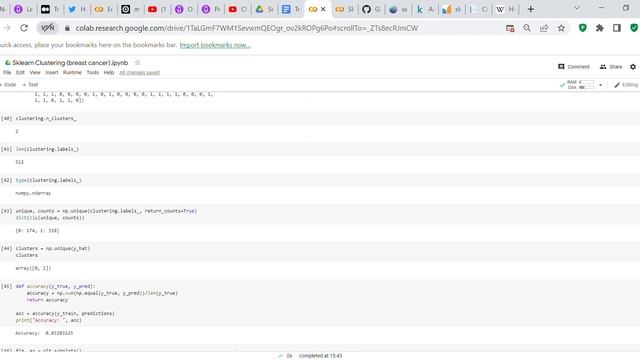
Task: Focus the URL address field
Action: [247, 28]
